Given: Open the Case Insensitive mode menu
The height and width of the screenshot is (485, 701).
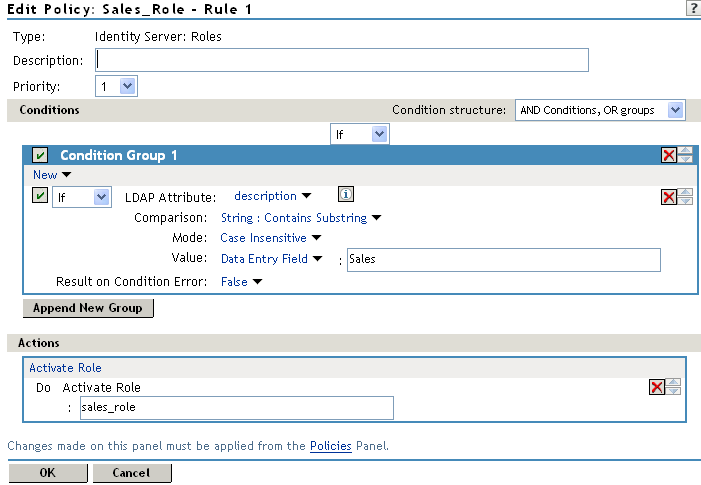Looking at the screenshot, I should pyautogui.click(x=270, y=238).
